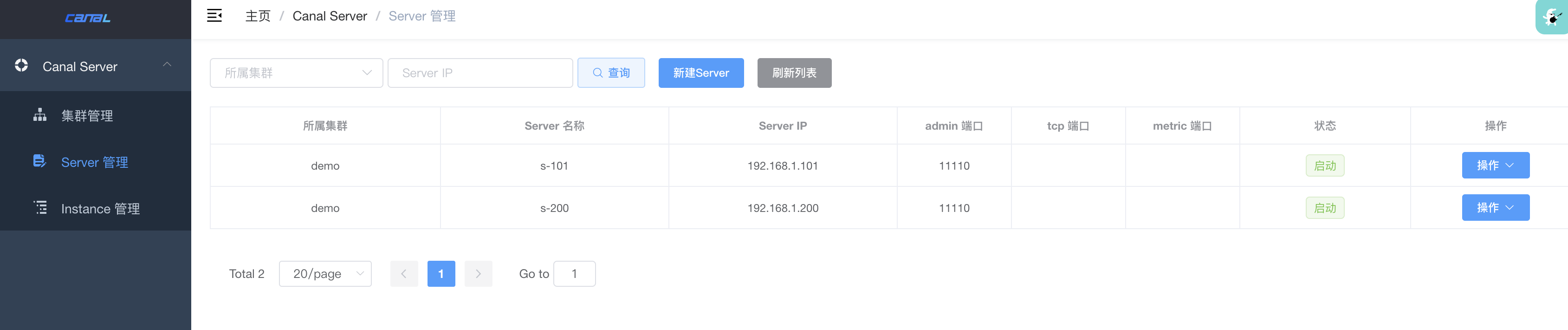Click the 启动 status tag for s-200
This screenshot has width=1568, height=330.
1324,207
